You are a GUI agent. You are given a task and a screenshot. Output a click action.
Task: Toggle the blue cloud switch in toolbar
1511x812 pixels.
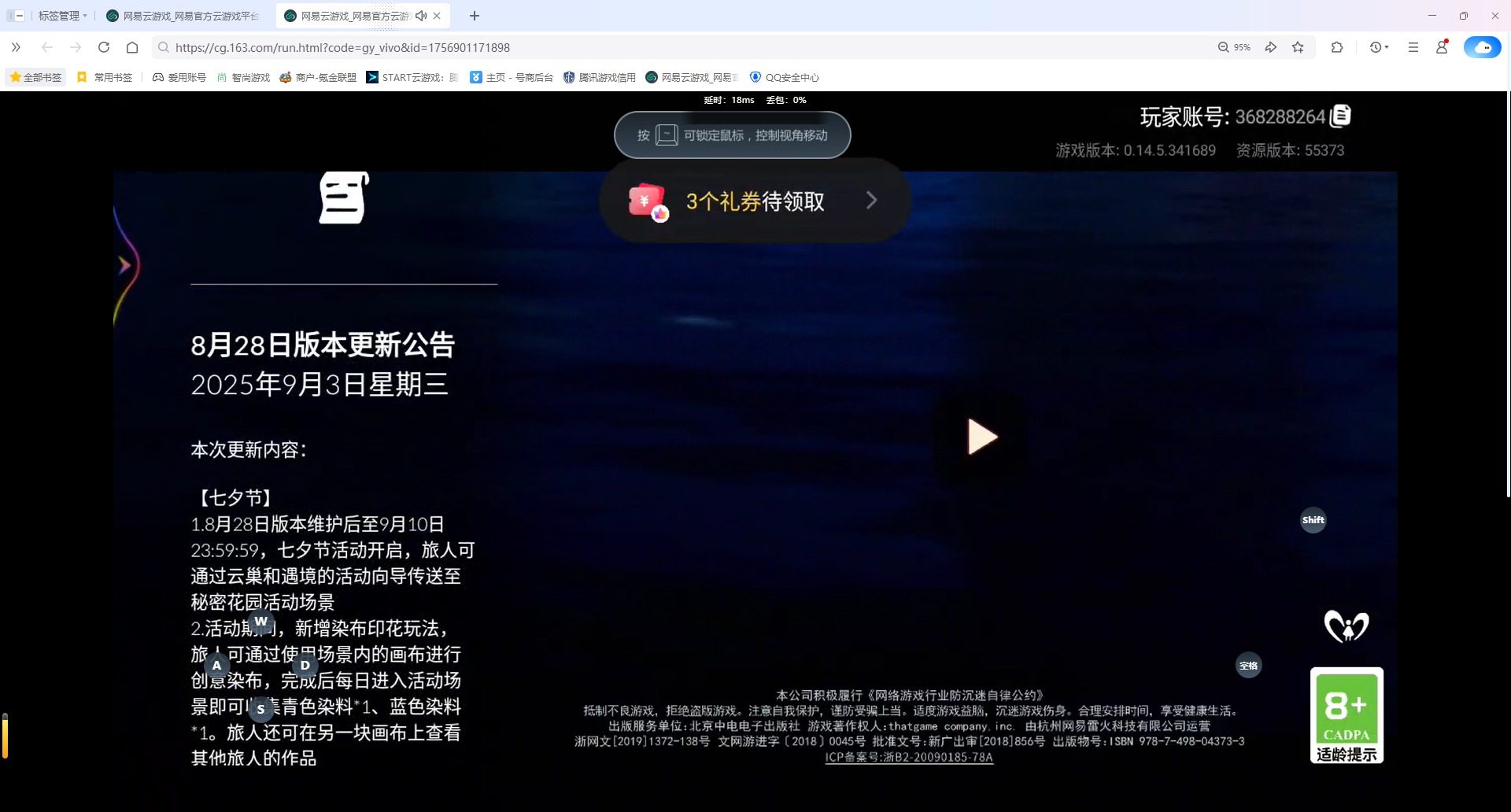(x=1482, y=47)
